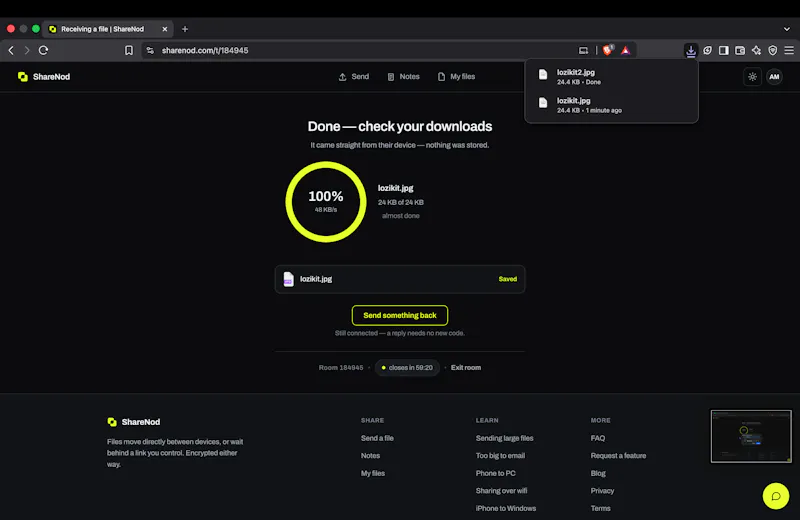Select the Receiving a file | ShareNod tab
This screenshot has width=800, height=520.
(108, 29)
